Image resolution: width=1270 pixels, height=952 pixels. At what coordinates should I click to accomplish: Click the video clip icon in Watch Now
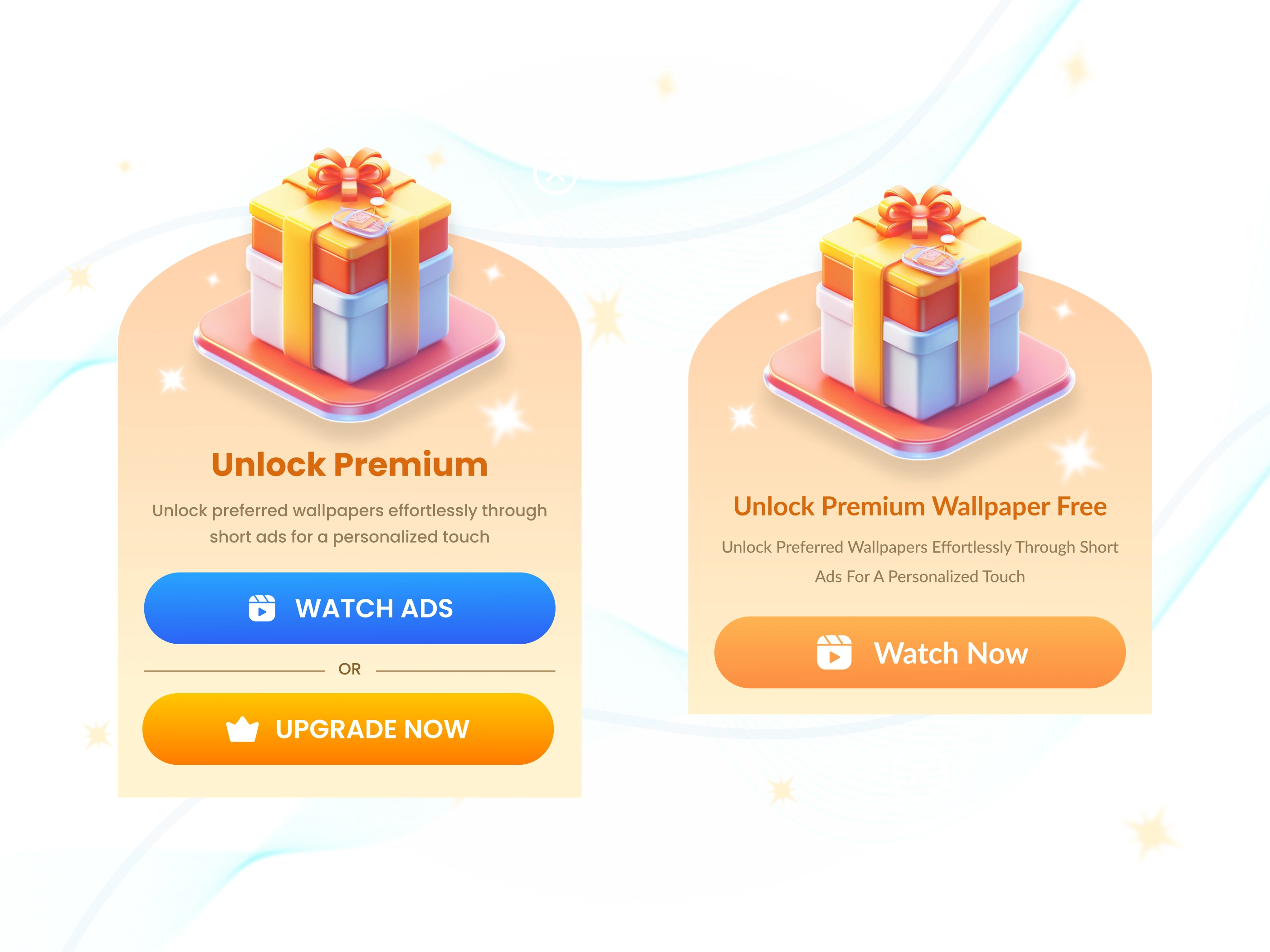click(834, 652)
